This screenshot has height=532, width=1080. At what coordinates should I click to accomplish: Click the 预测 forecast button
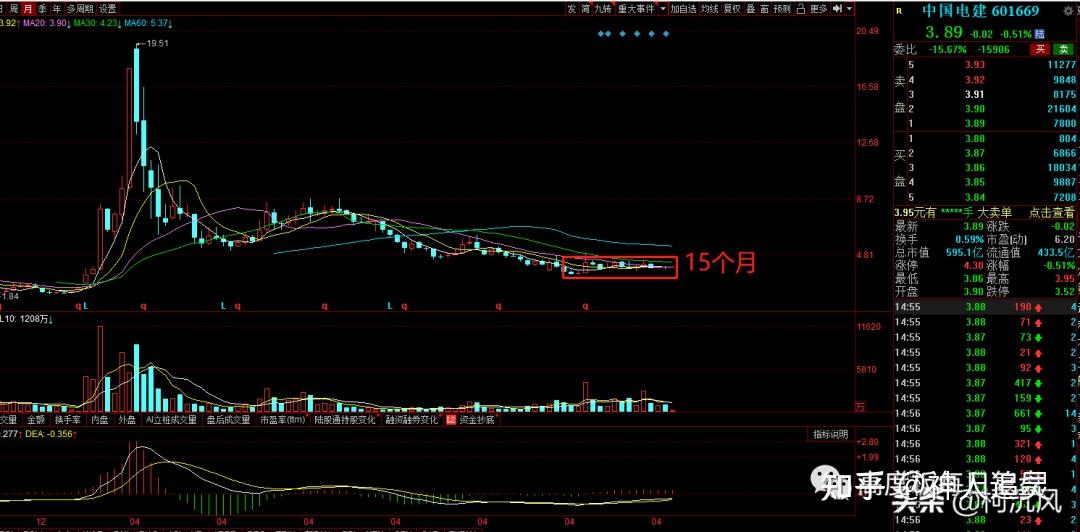tap(782, 9)
